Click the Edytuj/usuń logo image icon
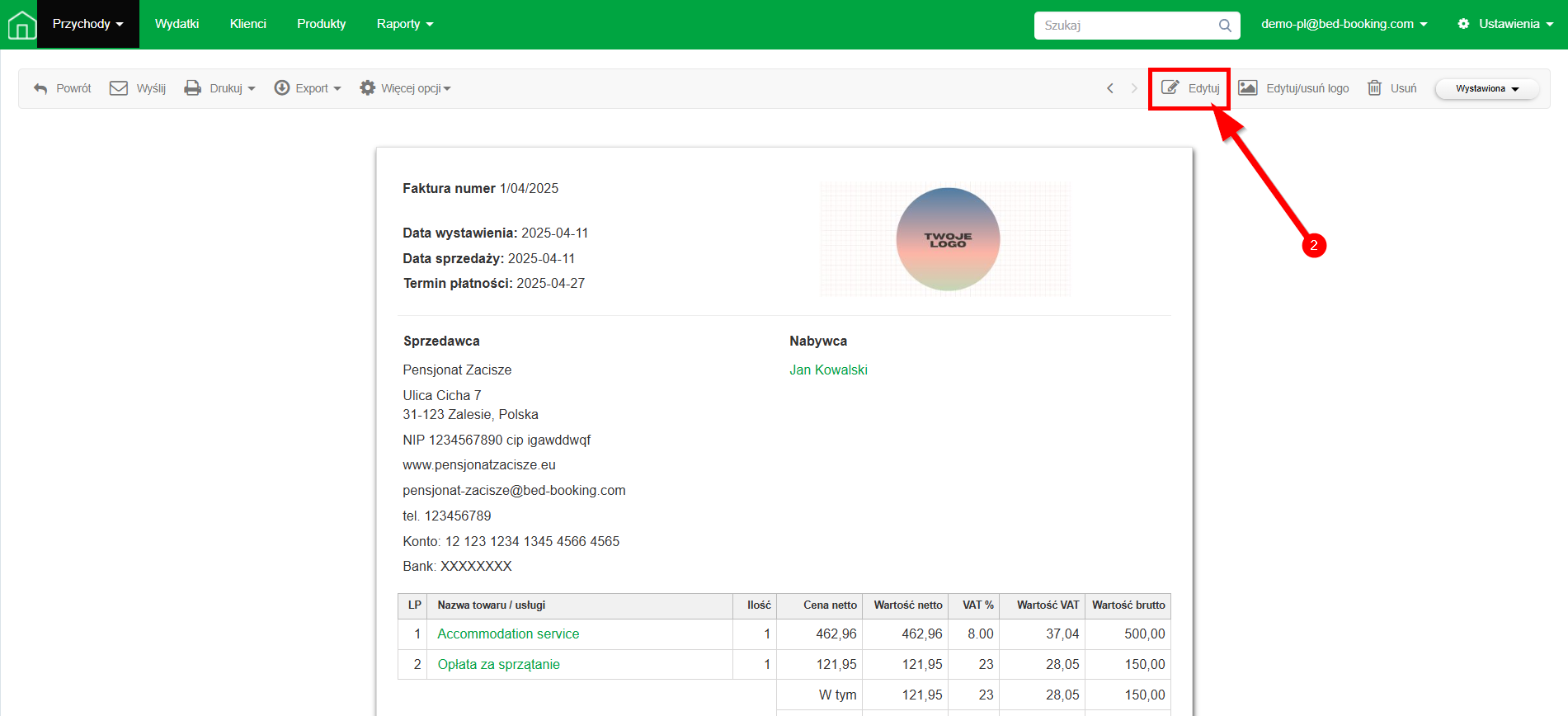1568x716 pixels. pos(1248,87)
